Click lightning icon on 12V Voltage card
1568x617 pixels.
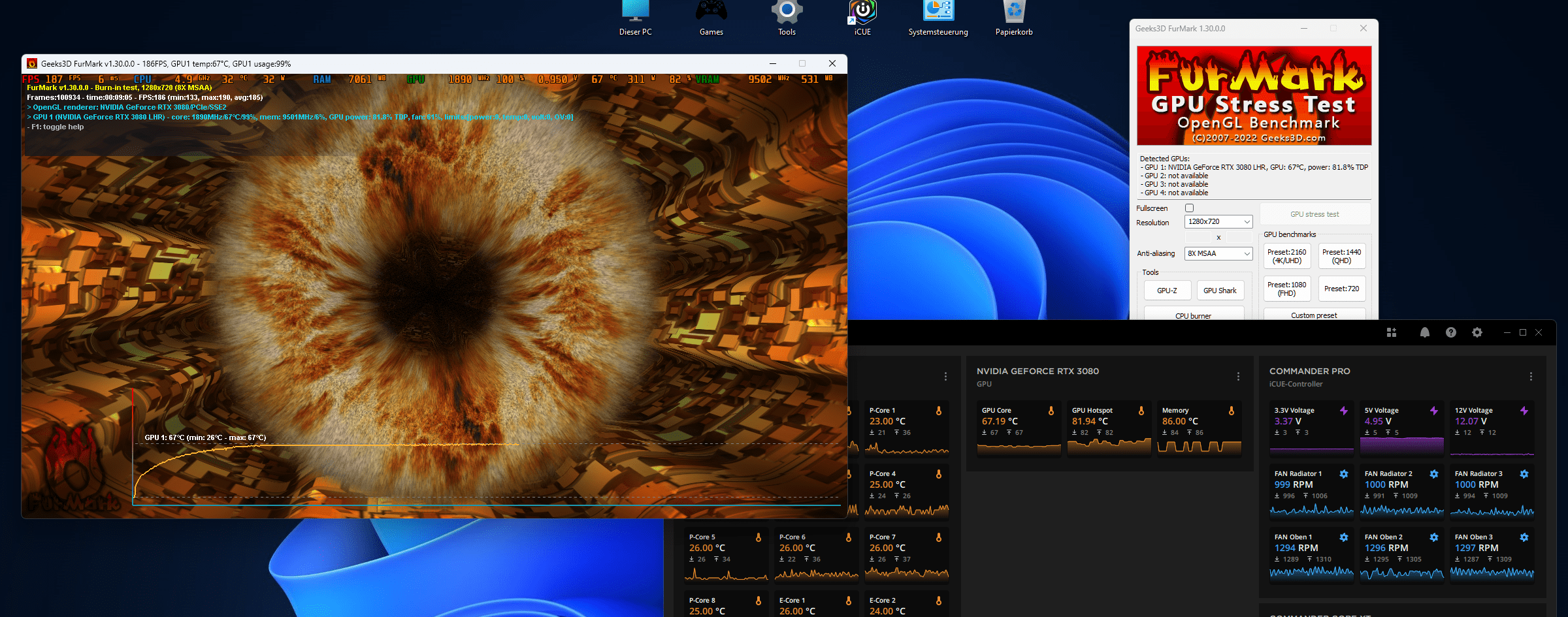pos(1524,411)
